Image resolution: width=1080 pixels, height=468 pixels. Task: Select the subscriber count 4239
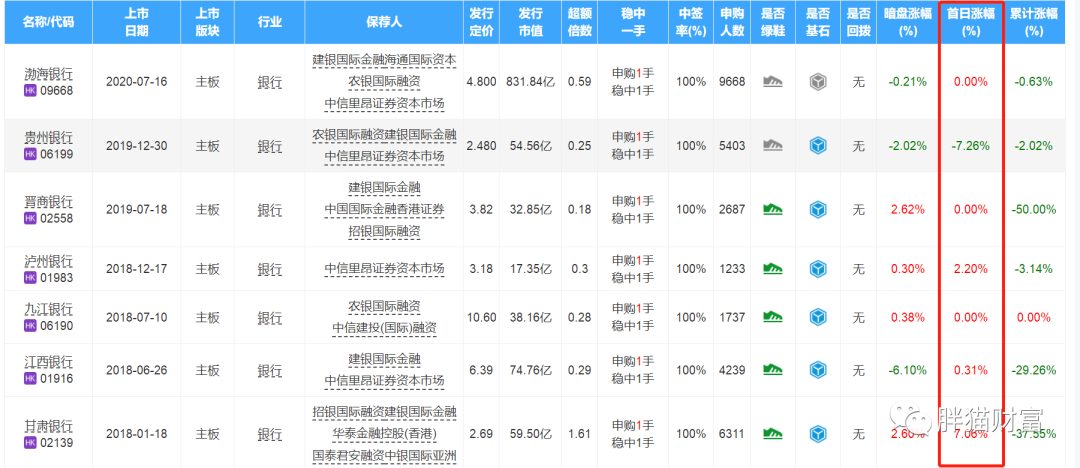(732, 370)
